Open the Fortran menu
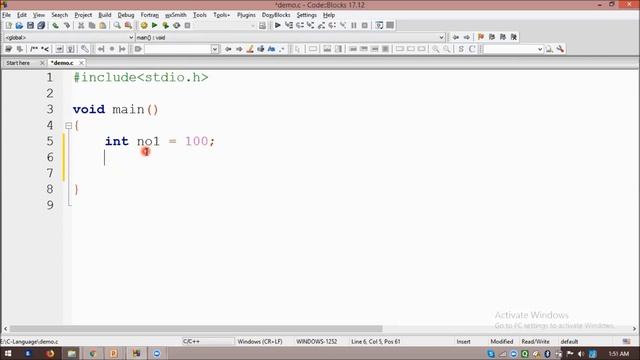This screenshot has width=640, height=360. click(x=150, y=15)
